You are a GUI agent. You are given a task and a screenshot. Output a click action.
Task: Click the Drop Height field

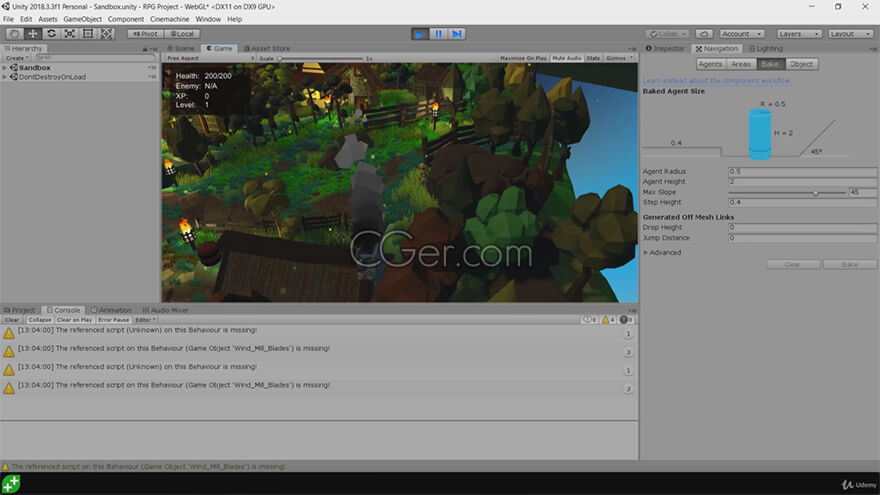coord(802,227)
